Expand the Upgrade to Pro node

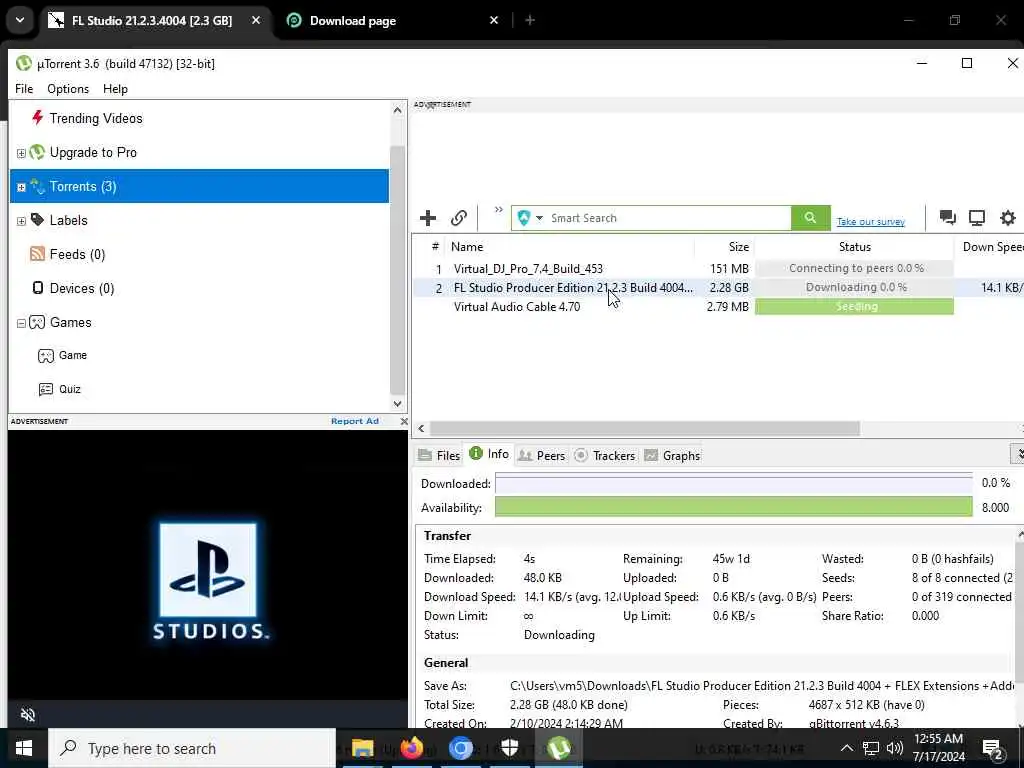tap(21, 153)
